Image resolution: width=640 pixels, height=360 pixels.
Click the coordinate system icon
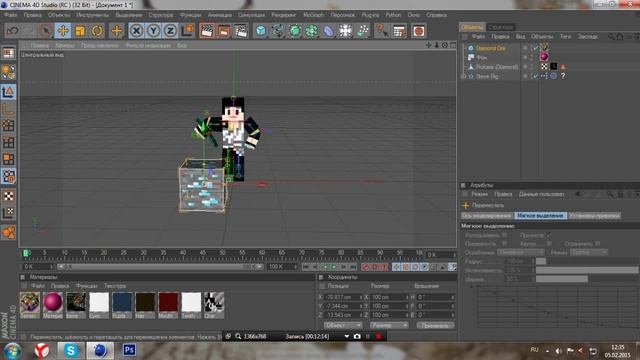(x=187, y=31)
